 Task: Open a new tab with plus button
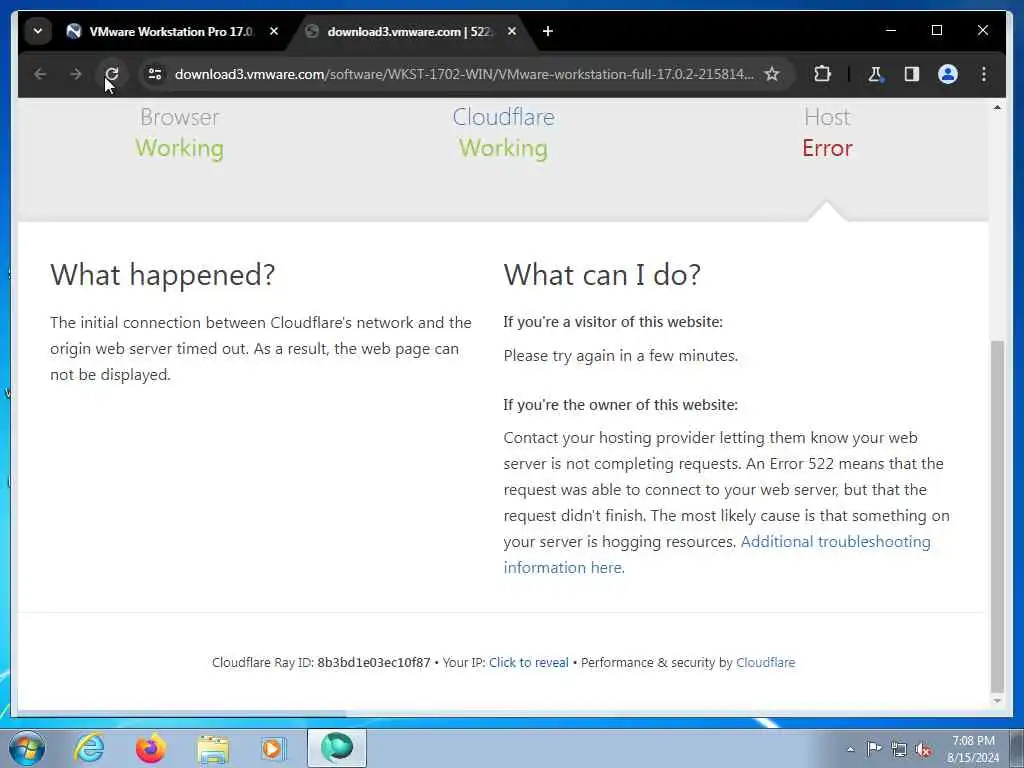tap(548, 31)
